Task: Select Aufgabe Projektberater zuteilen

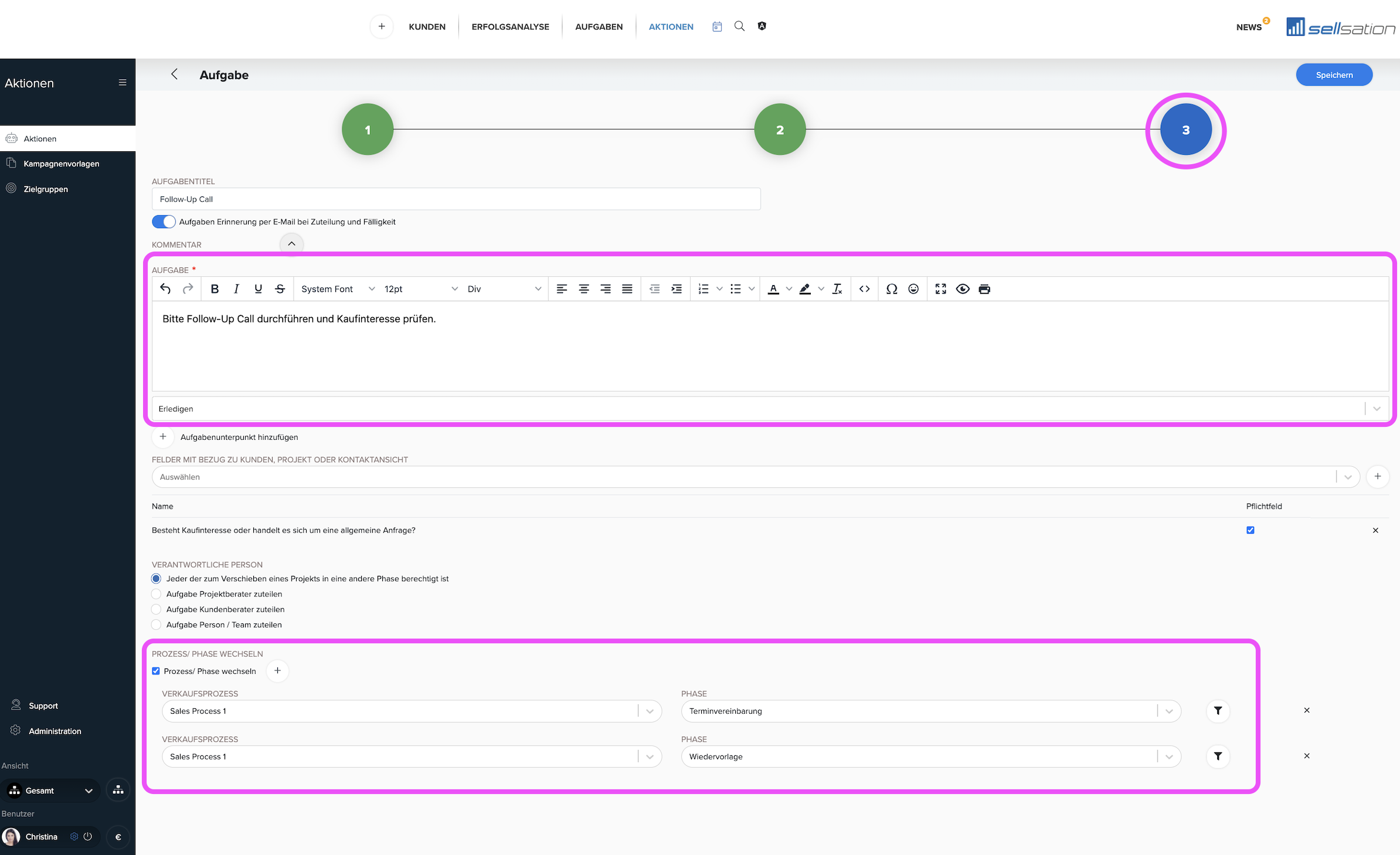Action: click(x=156, y=594)
